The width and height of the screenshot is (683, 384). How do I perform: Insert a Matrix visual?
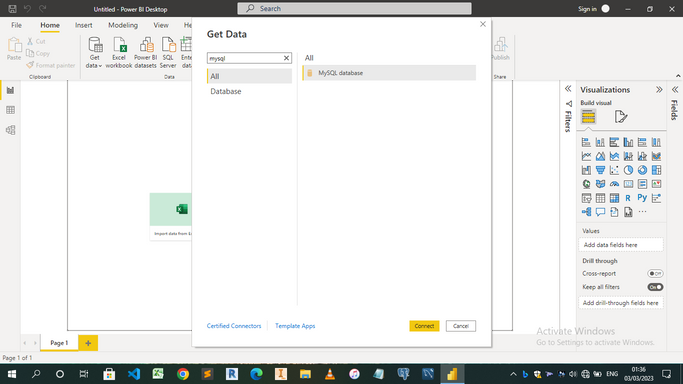click(614, 198)
